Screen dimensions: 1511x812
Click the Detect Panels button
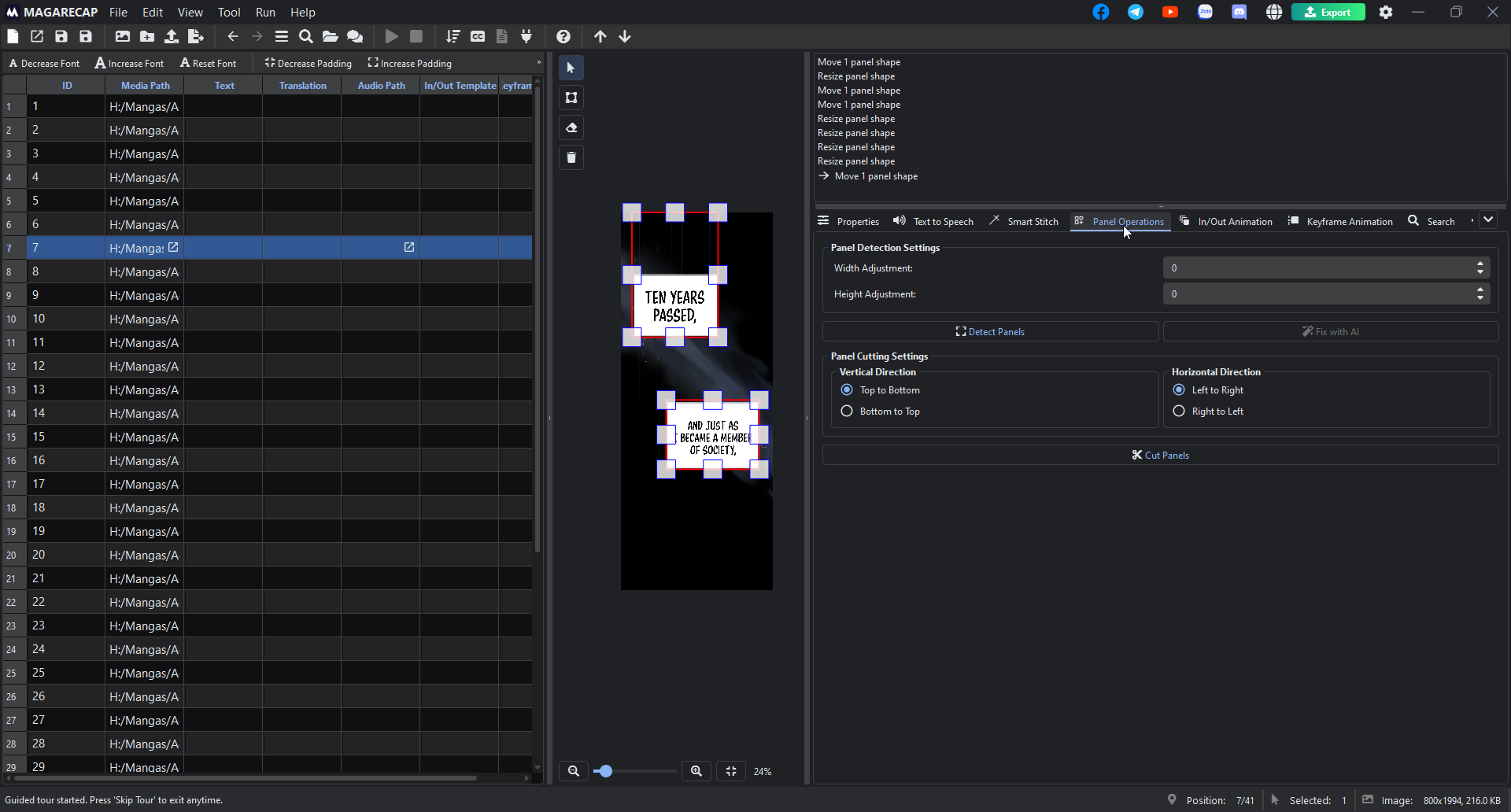coord(990,331)
